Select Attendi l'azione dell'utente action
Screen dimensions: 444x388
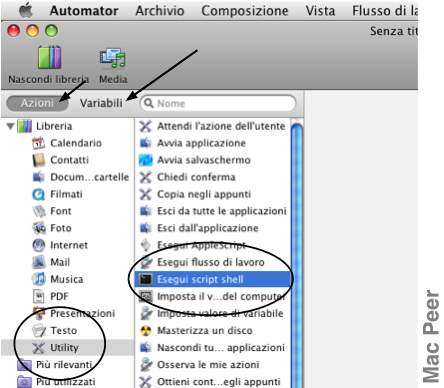(x=213, y=126)
